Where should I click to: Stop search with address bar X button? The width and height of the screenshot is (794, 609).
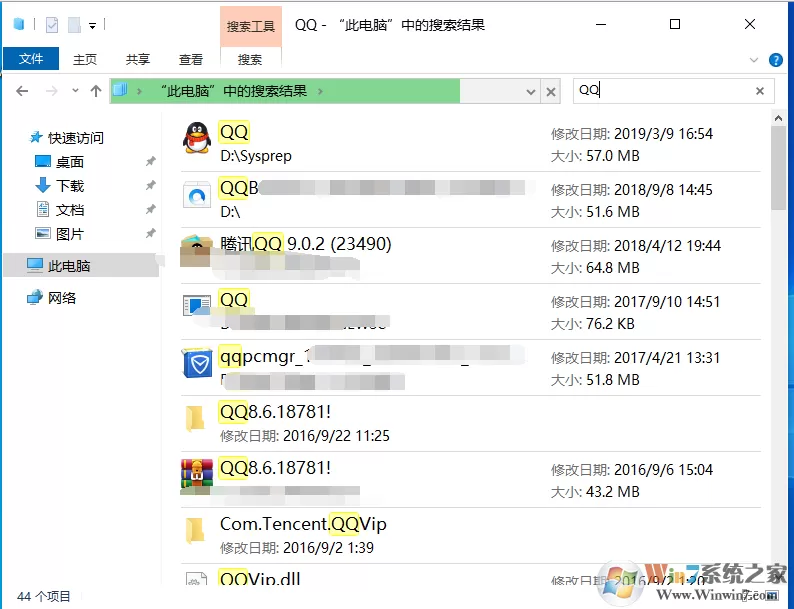point(551,92)
